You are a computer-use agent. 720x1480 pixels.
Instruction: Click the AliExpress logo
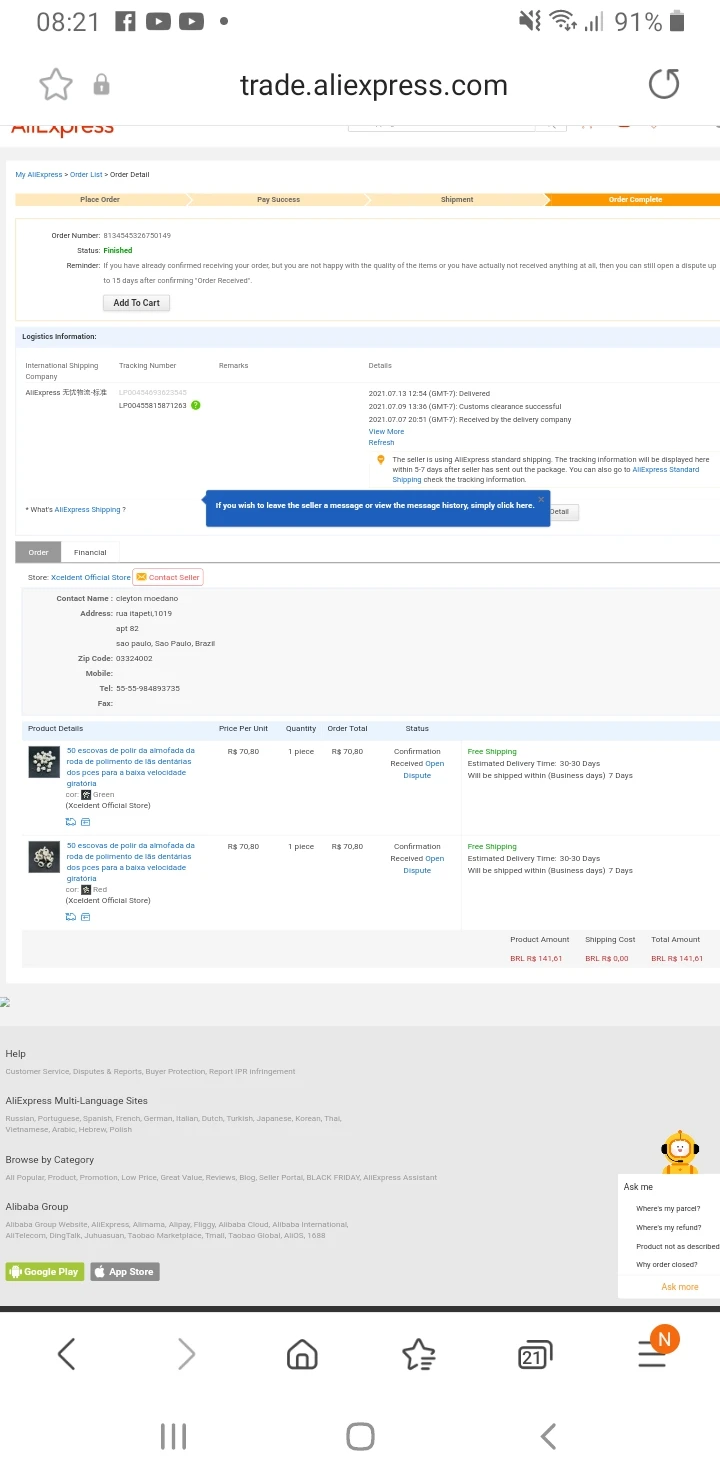point(62,130)
